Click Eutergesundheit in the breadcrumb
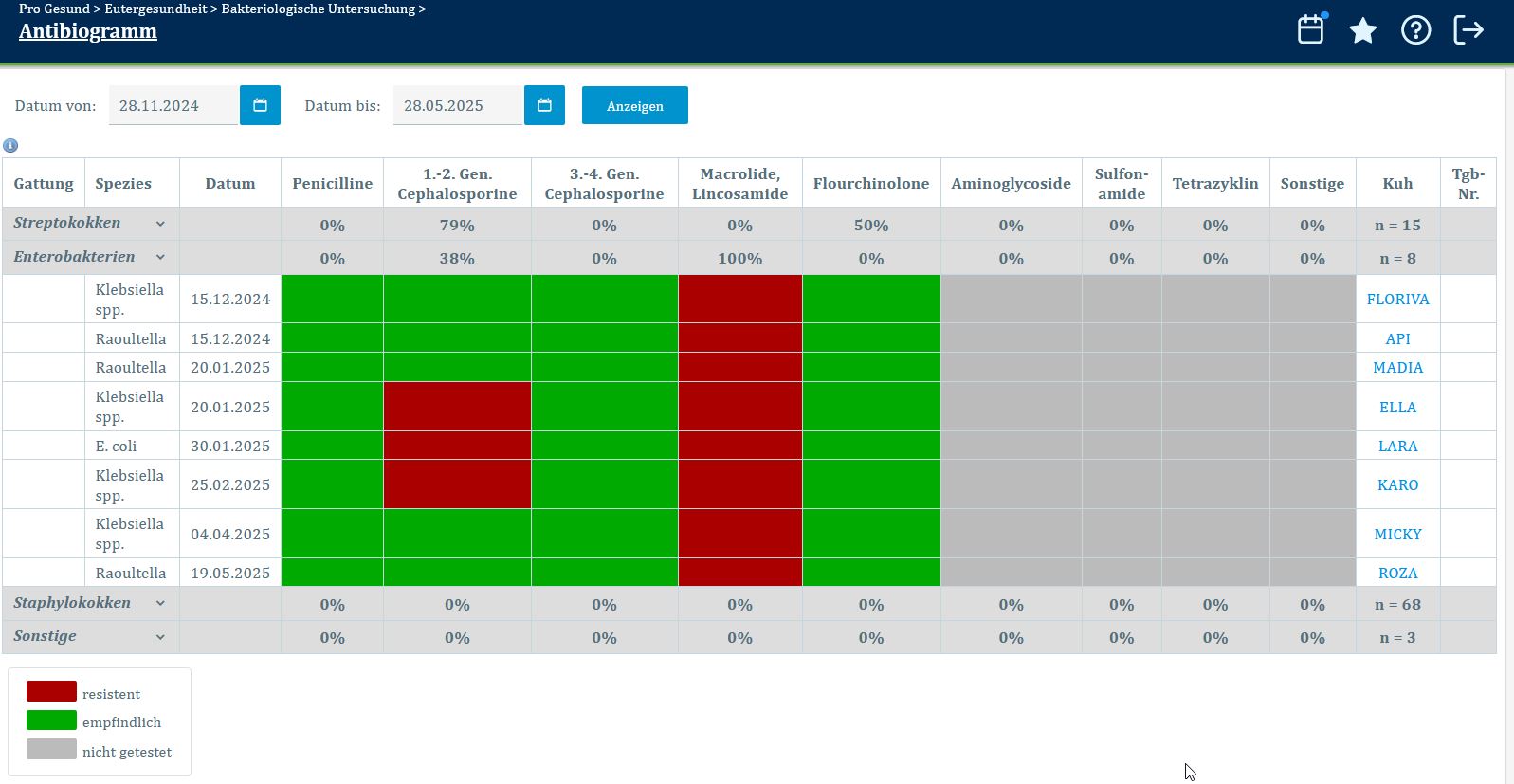 click(x=155, y=9)
